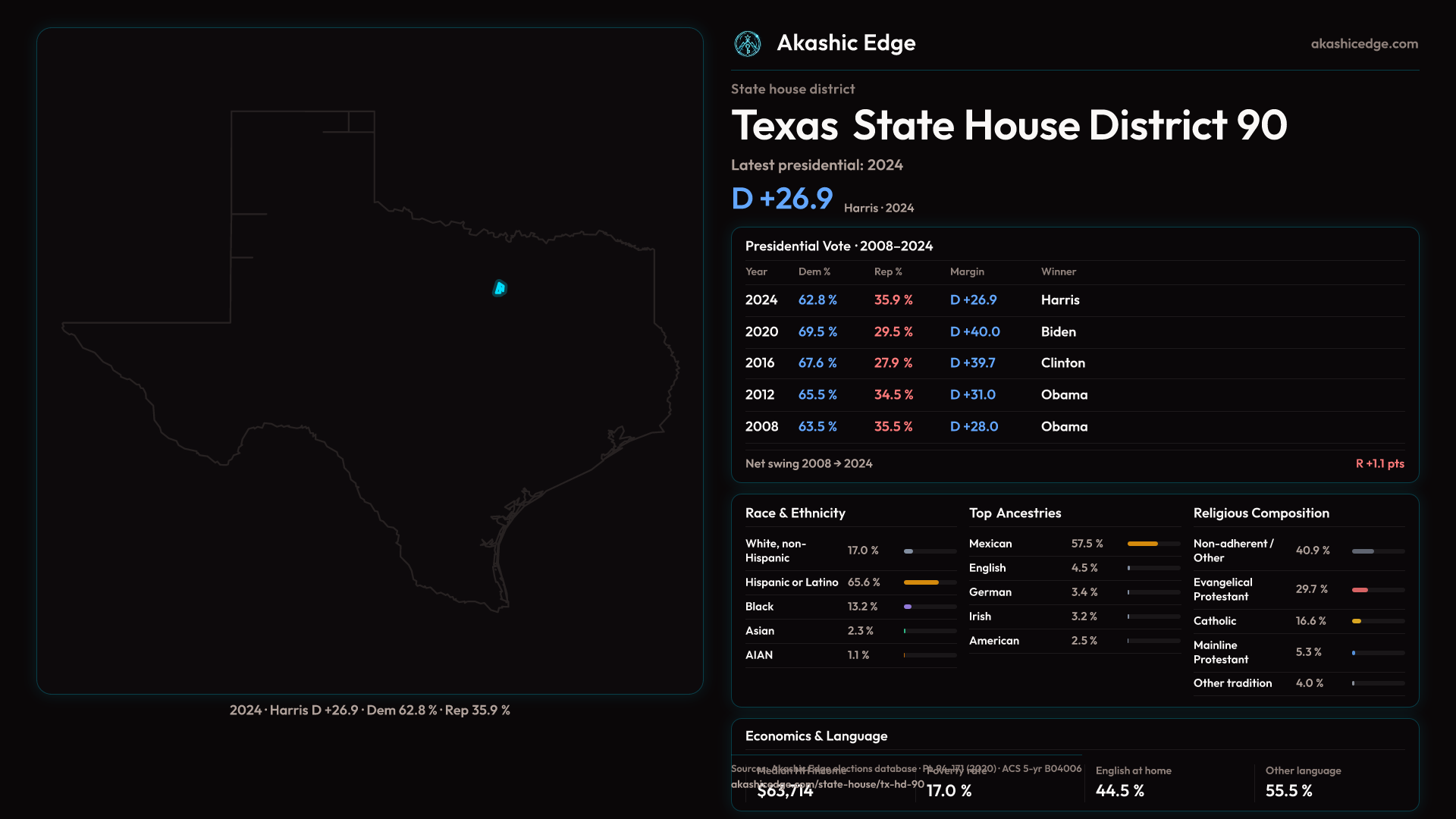
Task: Click the Net swing R +1.1 pts value
Action: click(x=1379, y=463)
